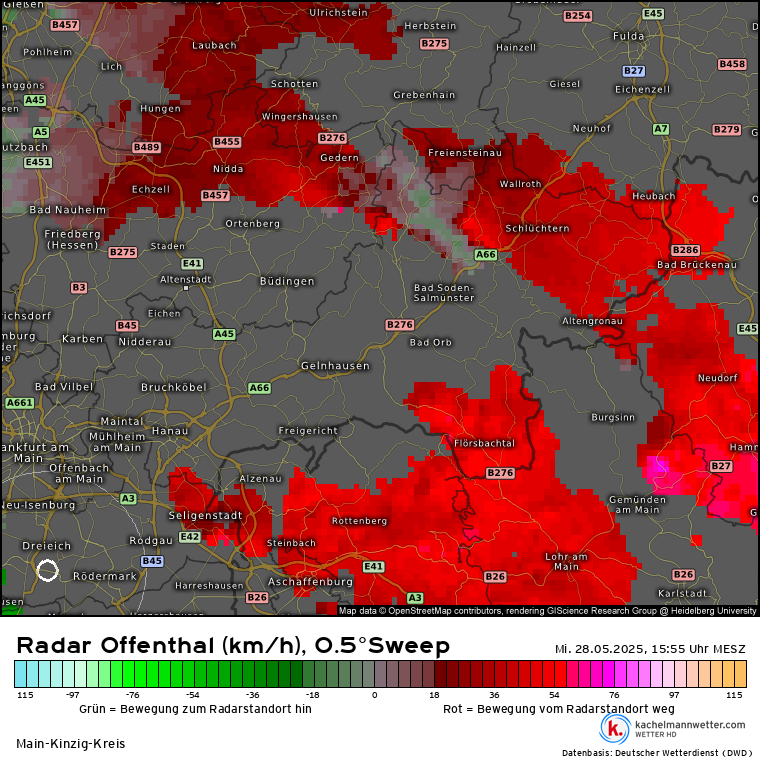Viewport: 760px width, 760px height.
Task: Click the E41 shield near Aschaffenburg
Action: [374, 566]
